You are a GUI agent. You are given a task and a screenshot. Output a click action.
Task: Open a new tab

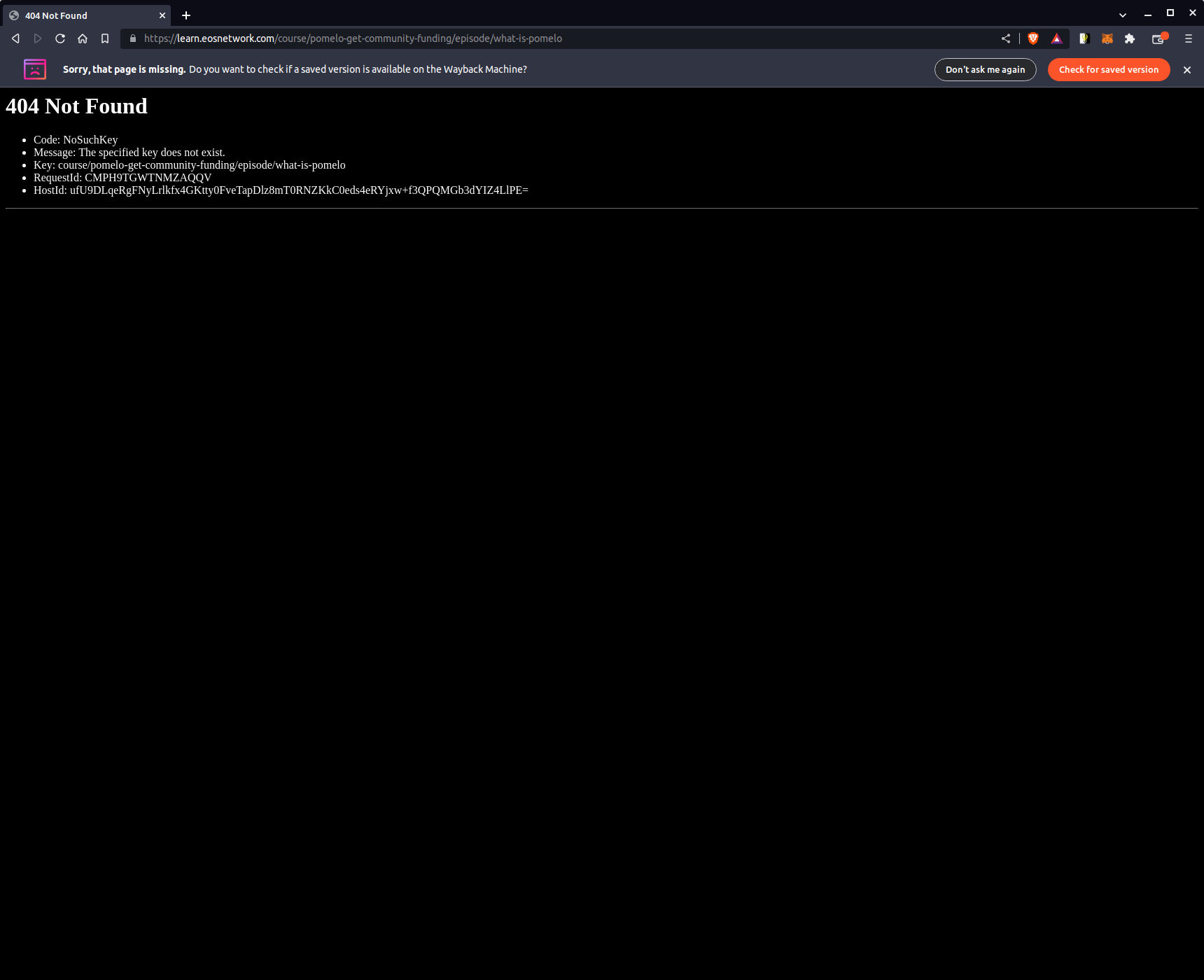coord(186,15)
